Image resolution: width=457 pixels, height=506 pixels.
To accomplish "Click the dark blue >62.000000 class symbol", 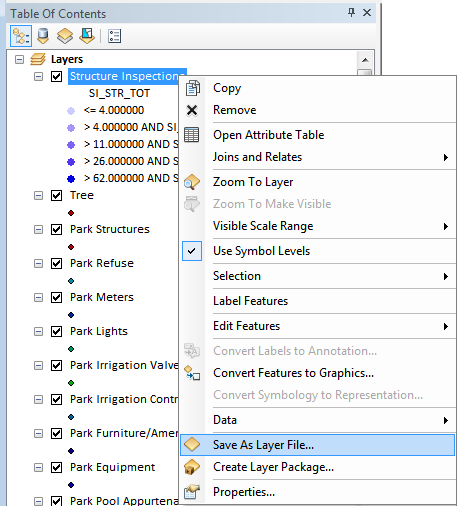I will click(x=71, y=179).
